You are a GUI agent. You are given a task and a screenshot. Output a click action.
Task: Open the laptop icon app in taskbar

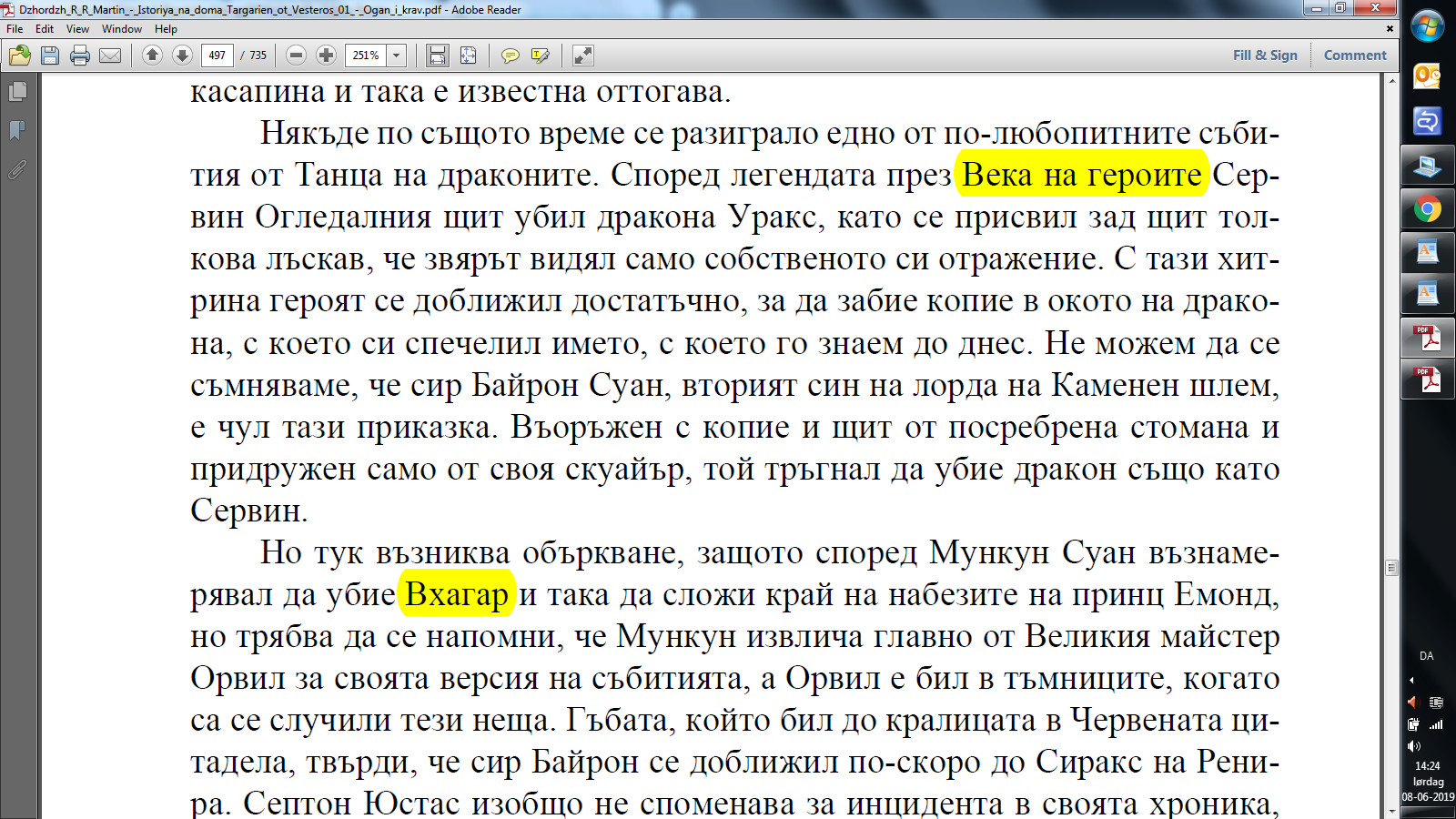coord(1427,166)
